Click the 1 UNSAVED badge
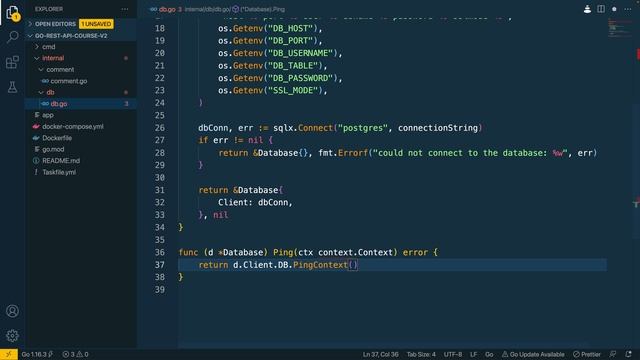The image size is (640, 360). coord(96,24)
